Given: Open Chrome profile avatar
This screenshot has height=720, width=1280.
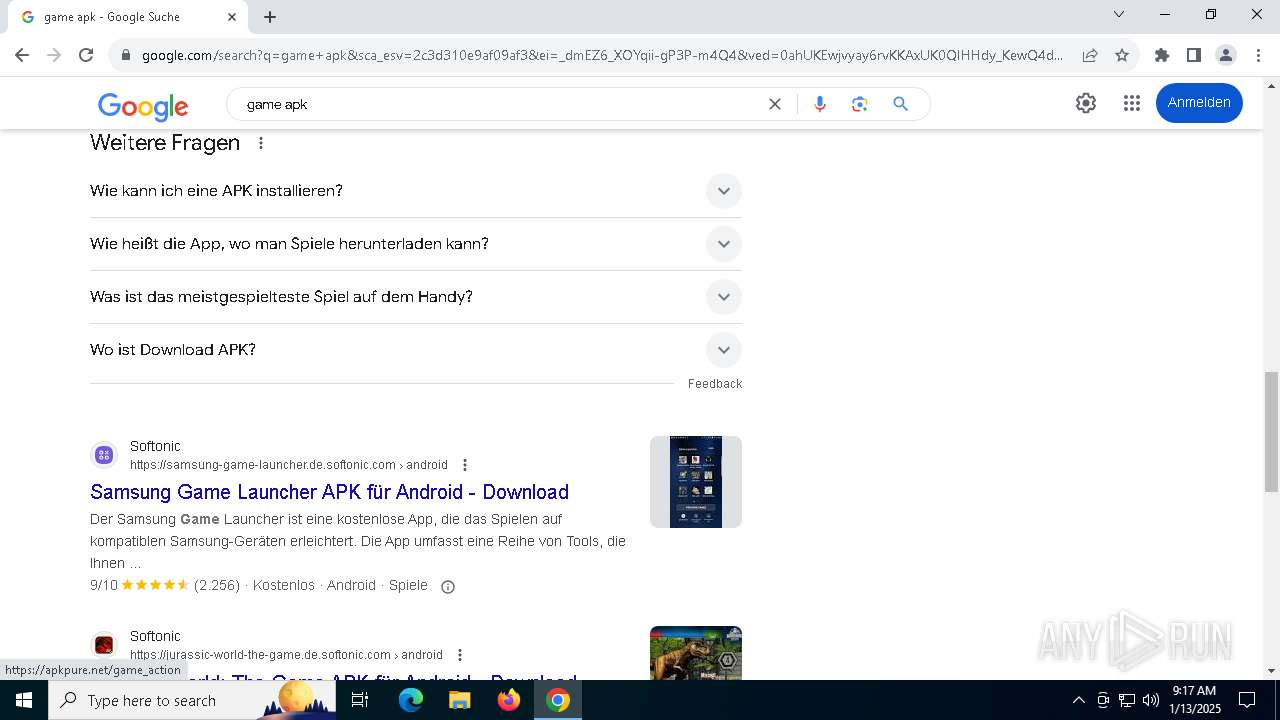Looking at the screenshot, I should tap(1225, 55).
